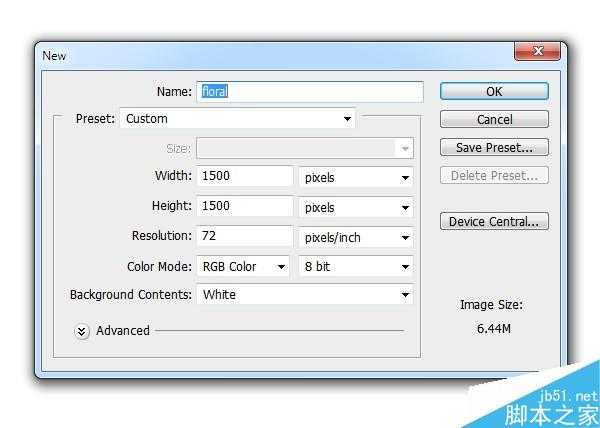Screen dimensions: 600x428
Task: Close the New dialog with the red X
Action: pos(537,52)
